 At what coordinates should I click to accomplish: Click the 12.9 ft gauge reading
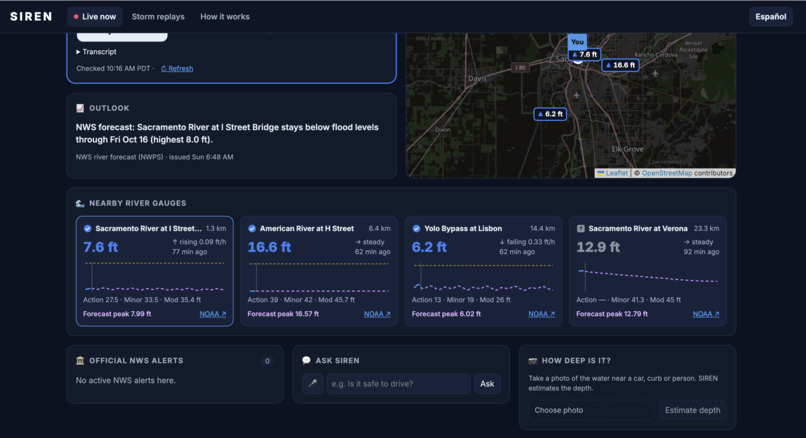tap(598, 247)
